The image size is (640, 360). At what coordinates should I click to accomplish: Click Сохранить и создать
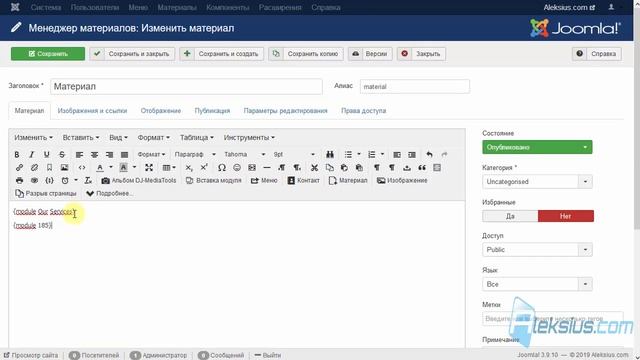point(222,54)
